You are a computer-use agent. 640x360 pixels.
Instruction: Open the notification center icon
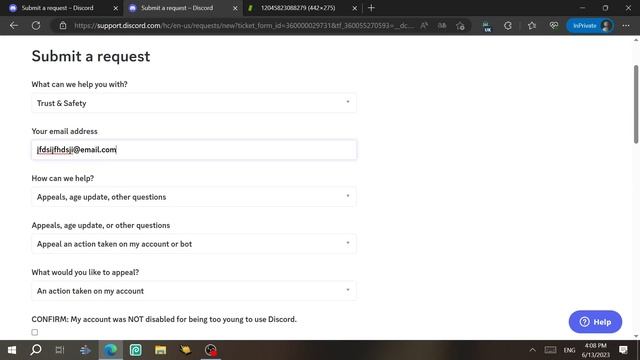623,350
